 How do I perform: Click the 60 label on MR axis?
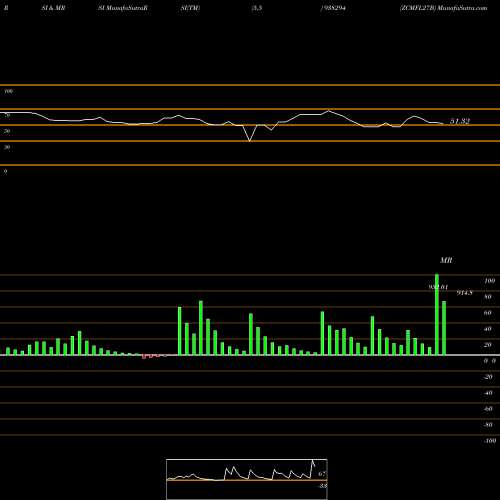click(488, 313)
